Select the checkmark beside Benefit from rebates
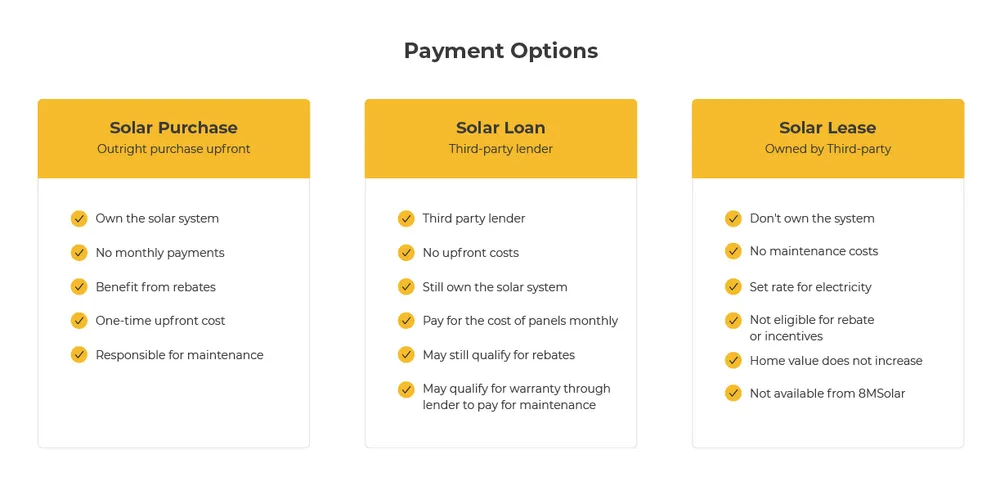Image resolution: width=1000 pixels, height=486 pixels. (79, 287)
